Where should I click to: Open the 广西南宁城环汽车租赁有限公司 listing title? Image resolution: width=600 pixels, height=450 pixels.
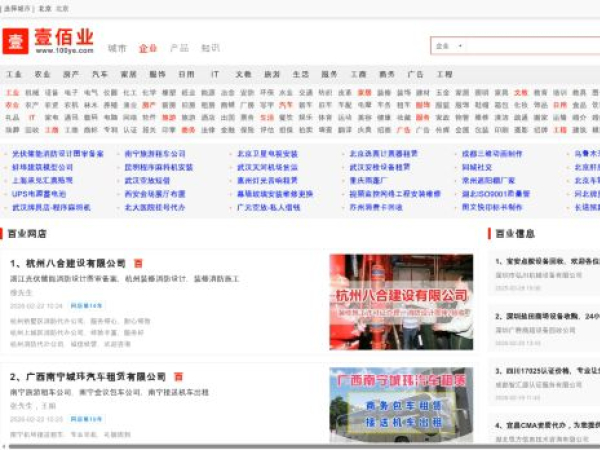coord(96,377)
